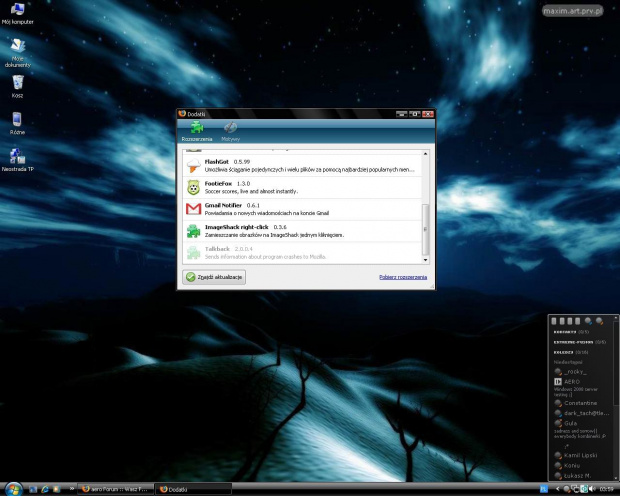The width and height of the screenshot is (620, 496).
Task: Click contact panel scroll-down arrow
Action: click(x=616, y=477)
